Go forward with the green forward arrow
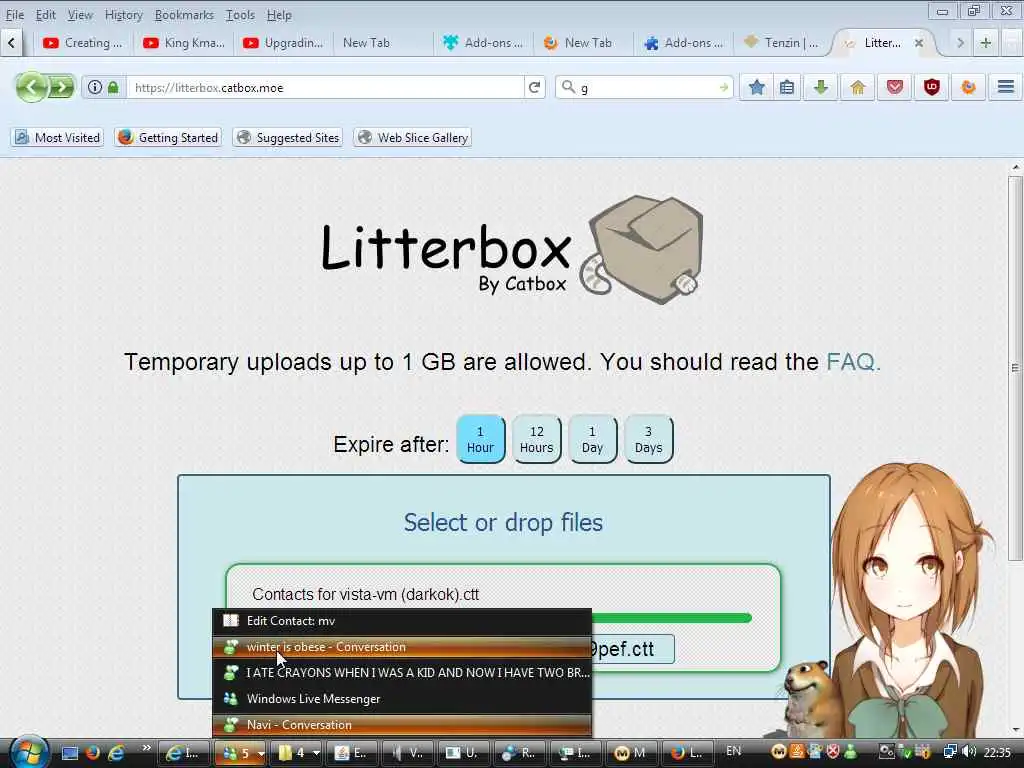This screenshot has width=1024, height=768. pyautogui.click(x=61, y=87)
